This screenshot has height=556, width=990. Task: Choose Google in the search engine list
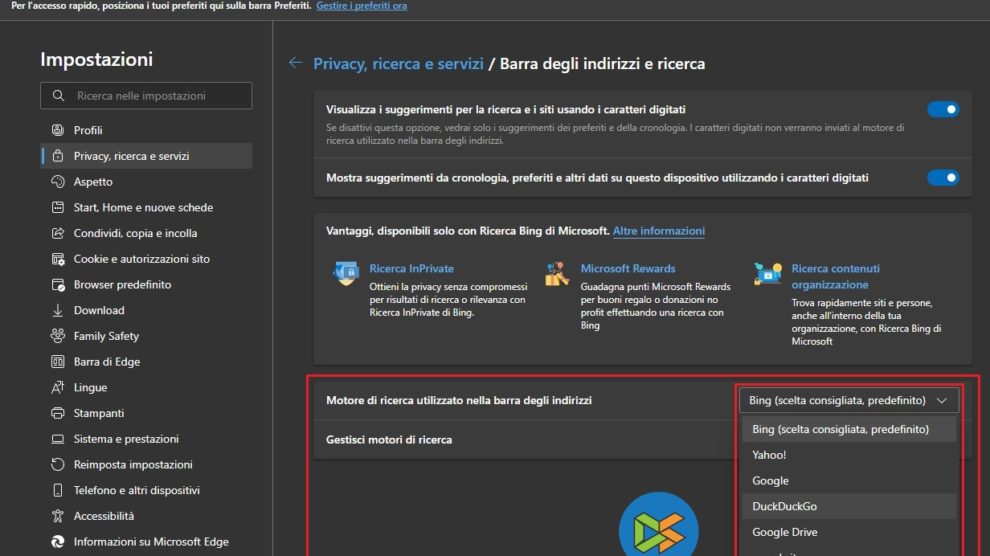coord(770,481)
